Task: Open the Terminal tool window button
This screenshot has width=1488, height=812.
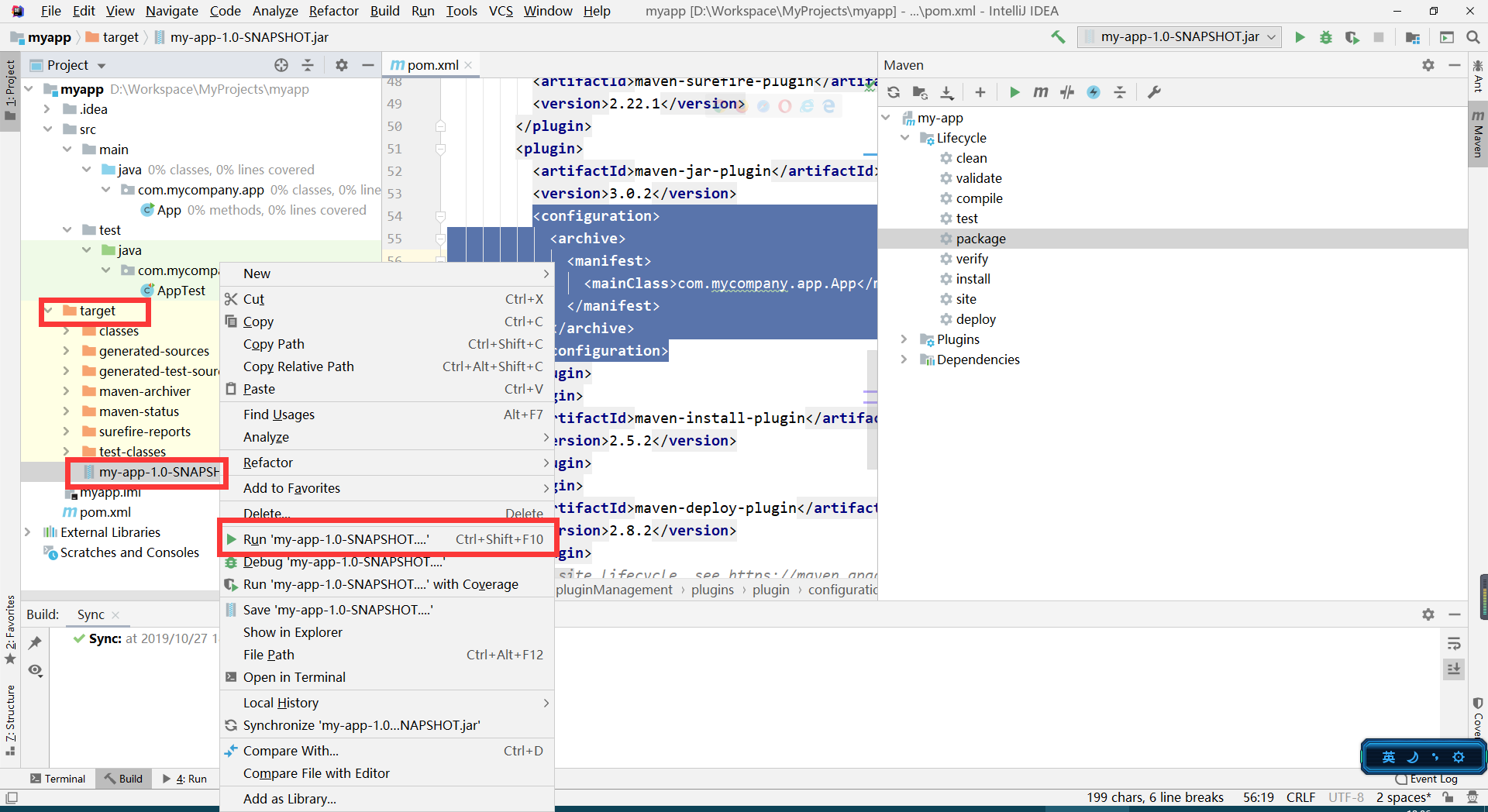Action: (57, 779)
